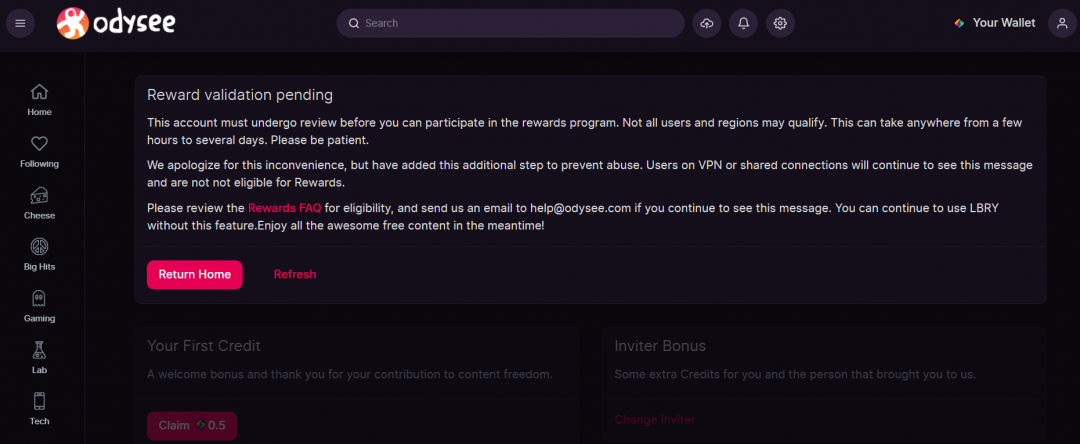Open the user account menu
The image size is (1080, 444).
point(1061,23)
